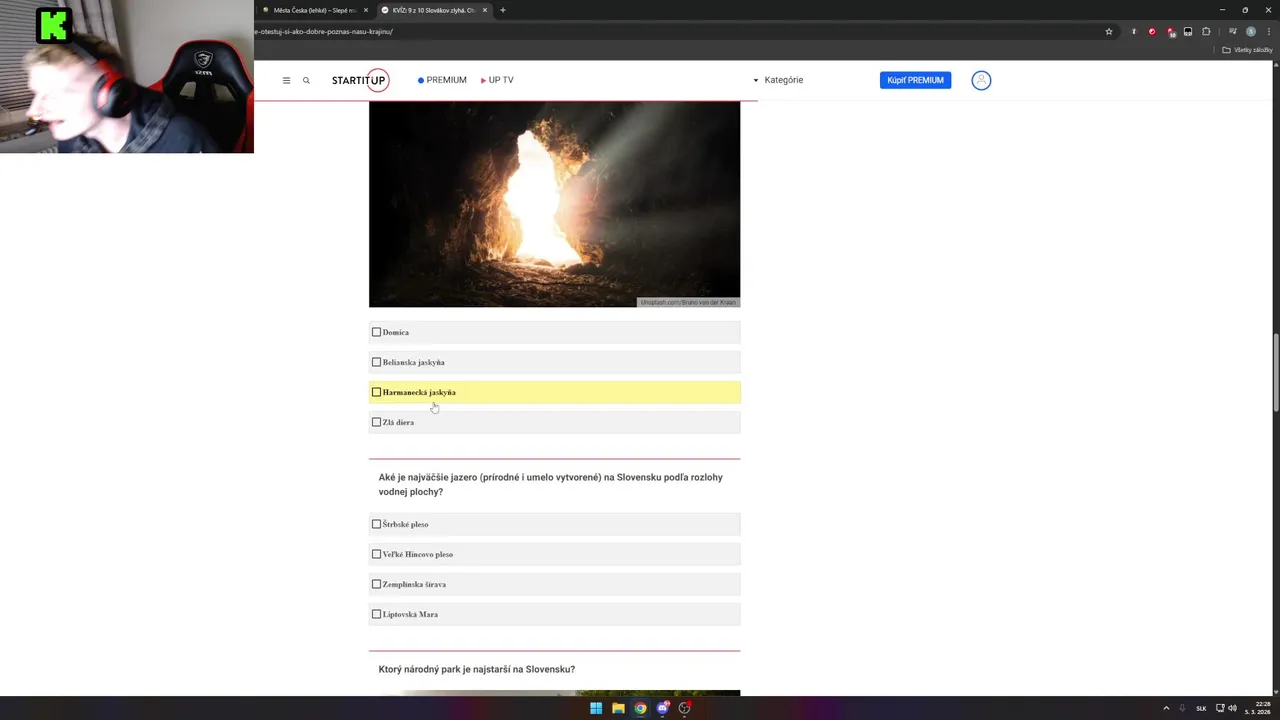Open UP TV section in site nav
The height and width of the screenshot is (720, 1280).
497,80
